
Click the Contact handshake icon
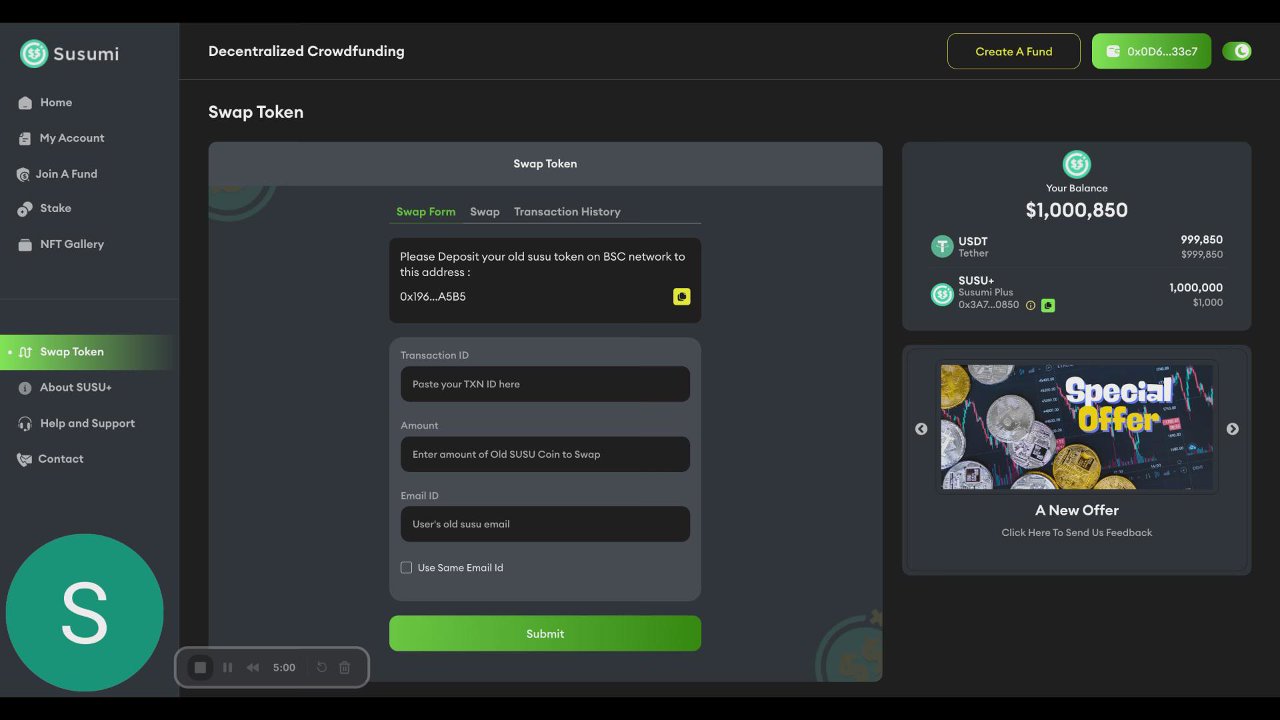(24, 460)
